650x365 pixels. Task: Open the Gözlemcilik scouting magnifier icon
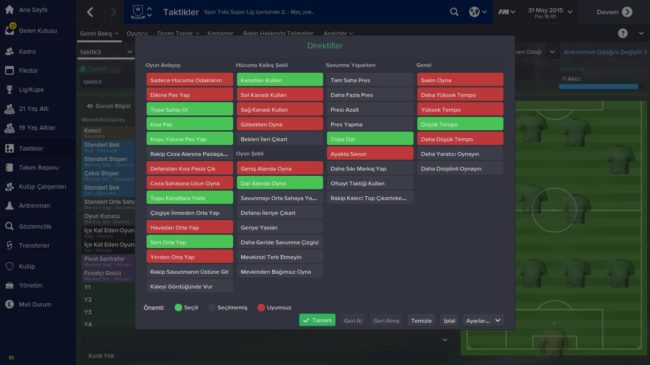(x=9, y=226)
